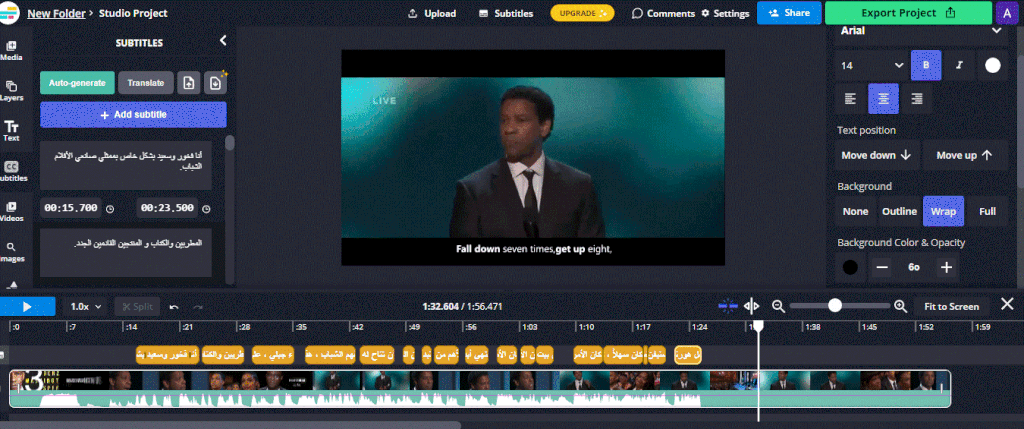1024x429 pixels.
Task: Open the 1.0x playback speed dropdown
Action: click(x=86, y=306)
